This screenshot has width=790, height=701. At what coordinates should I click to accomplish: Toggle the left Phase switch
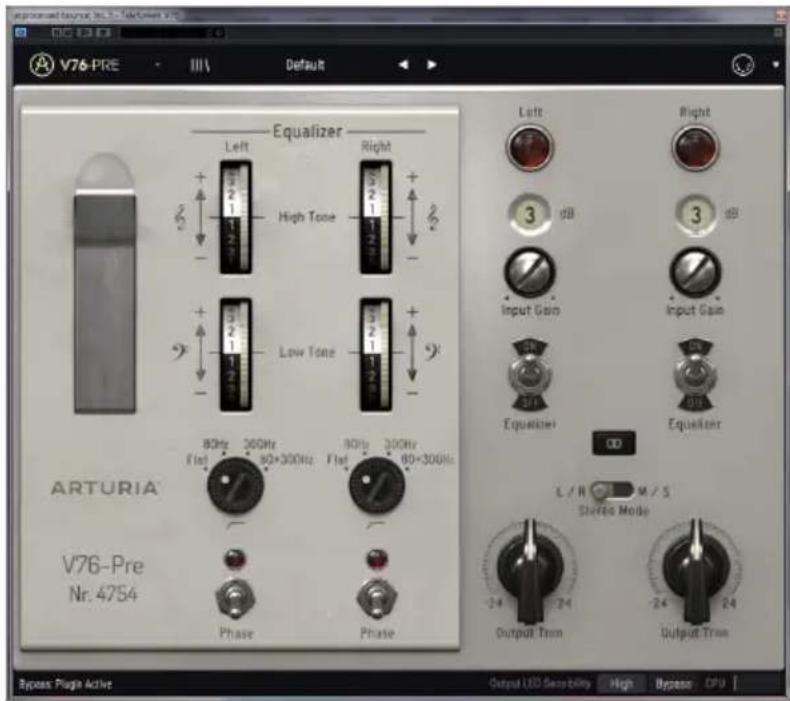point(235,599)
